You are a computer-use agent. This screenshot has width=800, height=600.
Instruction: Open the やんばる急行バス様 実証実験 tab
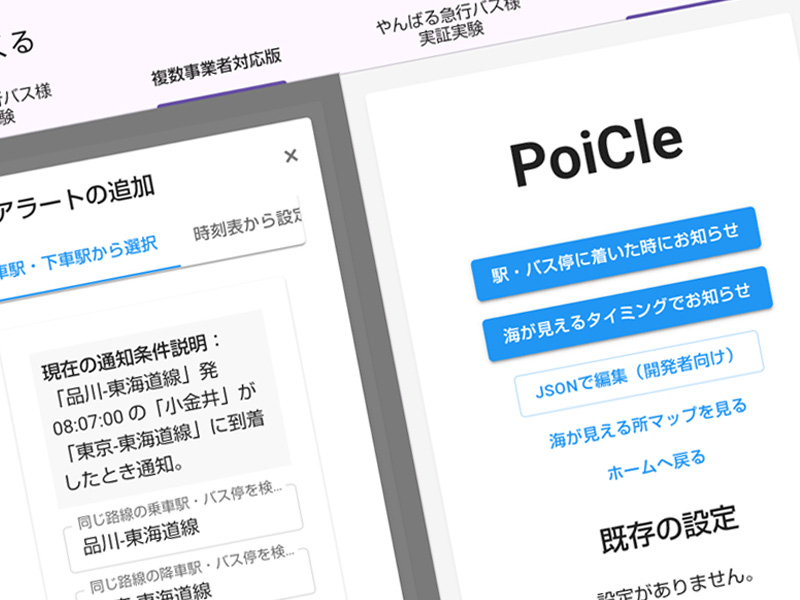[449, 23]
